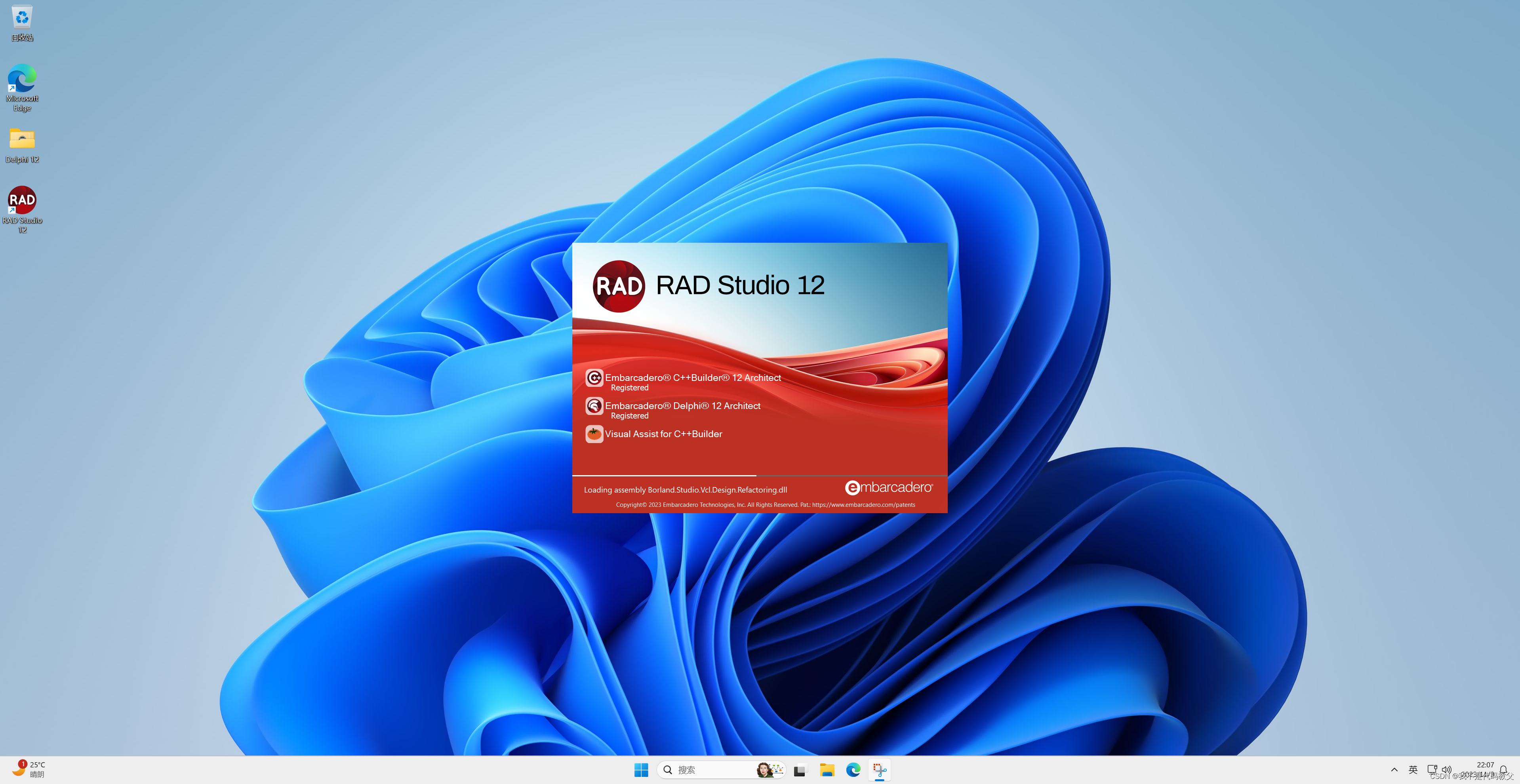Click the Snipping Tool taskbar icon

pyautogui.click(x=879, y=770)
